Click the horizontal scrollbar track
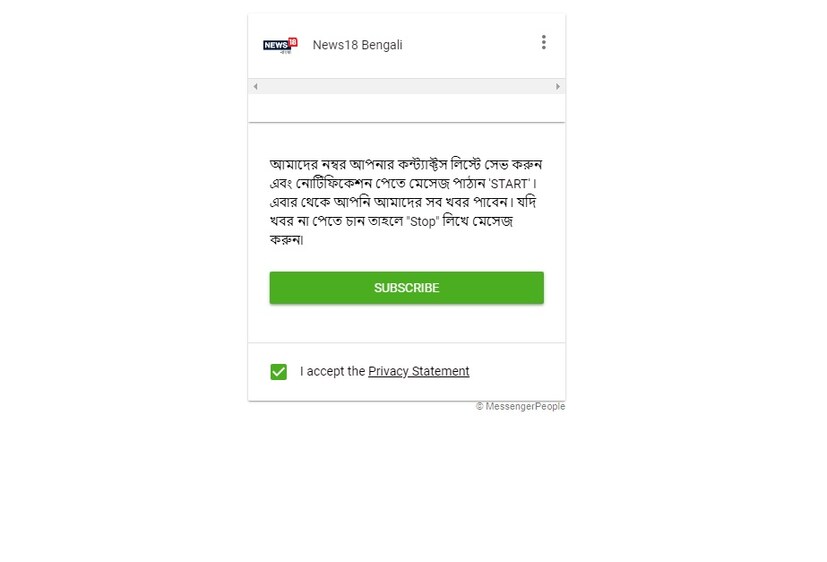 click(406, 87)
